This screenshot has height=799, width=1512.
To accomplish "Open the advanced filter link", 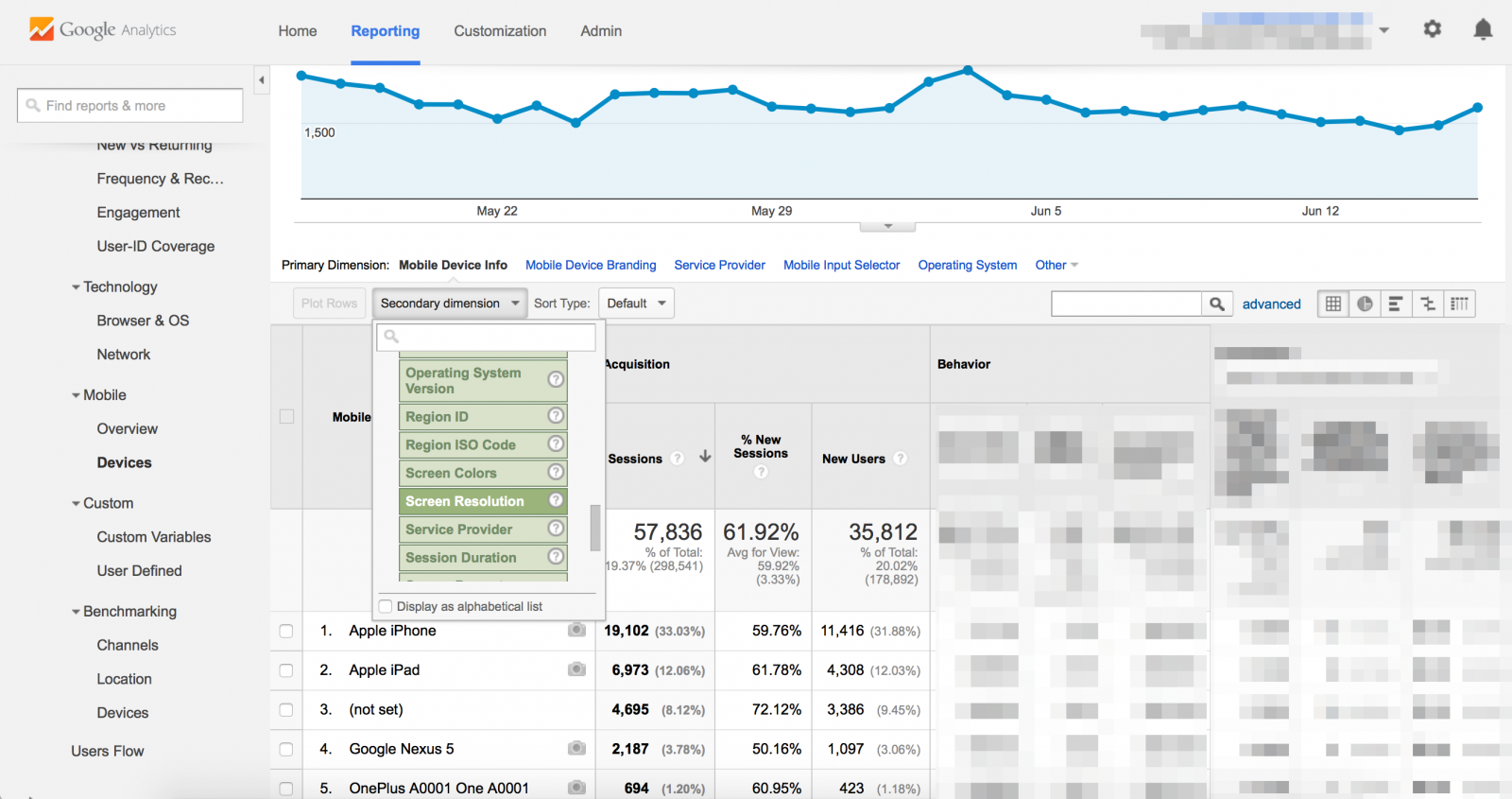I will coord(1271,304).
